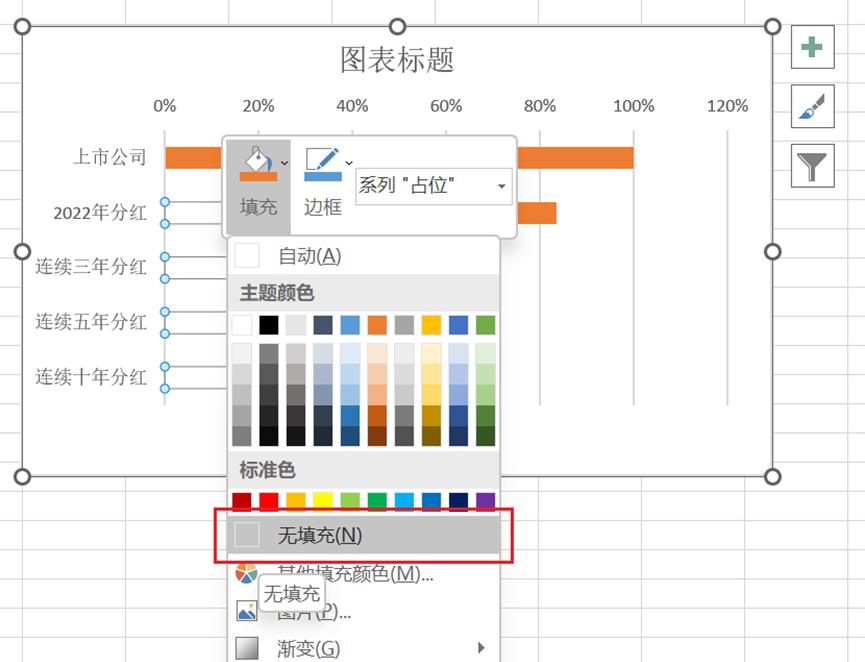Click the left-middle chart resize handle
The image size is (865, 662).
(x=22, y=252)
